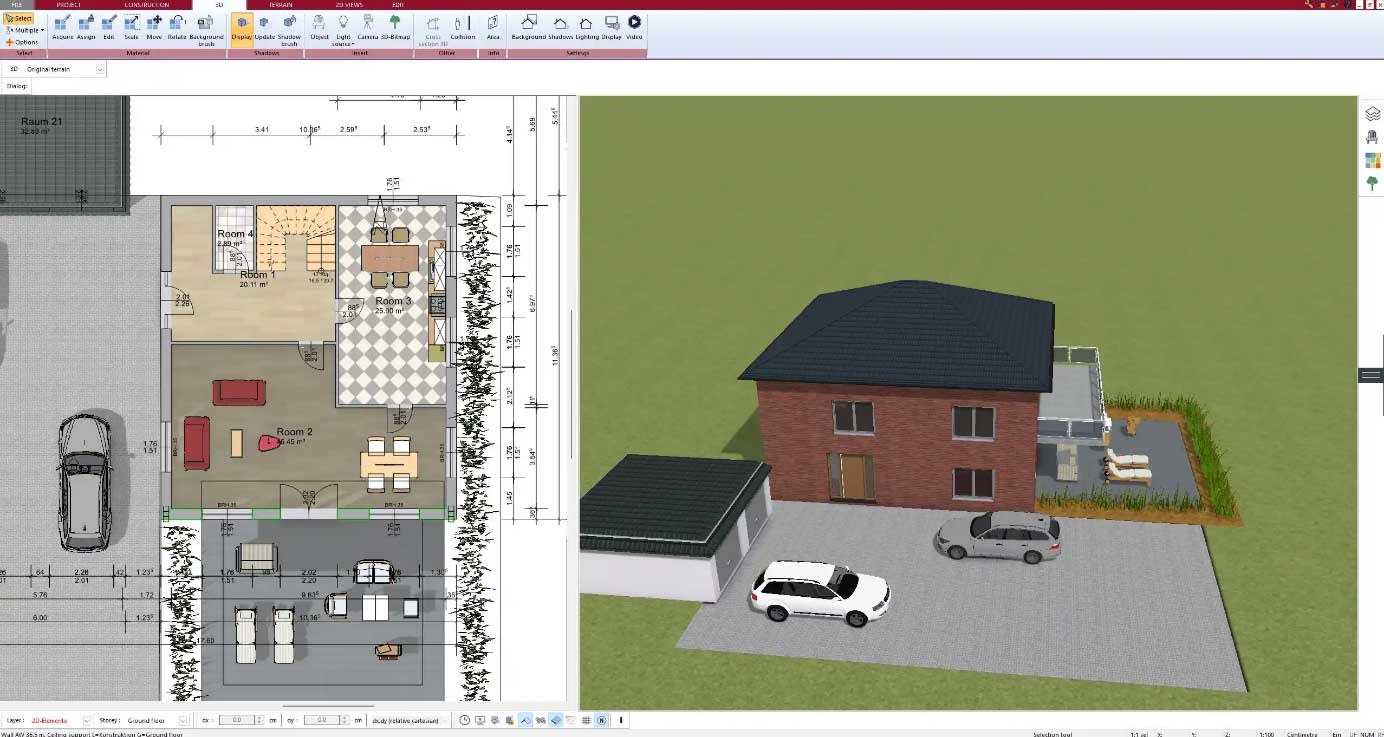The width and height of the screenshot is (1384, 737).
Task: Click the 3D-Bitmap tree icon
Action: 396,26
